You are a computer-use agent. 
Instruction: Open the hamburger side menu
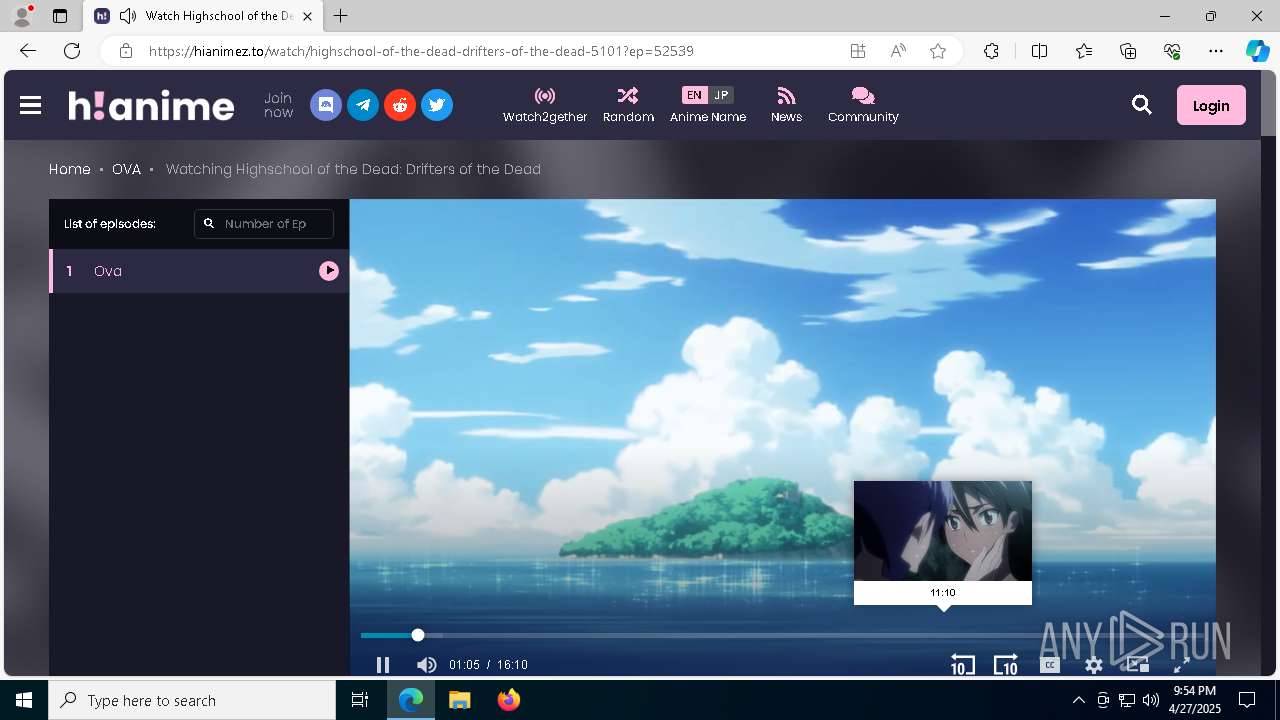30,105
